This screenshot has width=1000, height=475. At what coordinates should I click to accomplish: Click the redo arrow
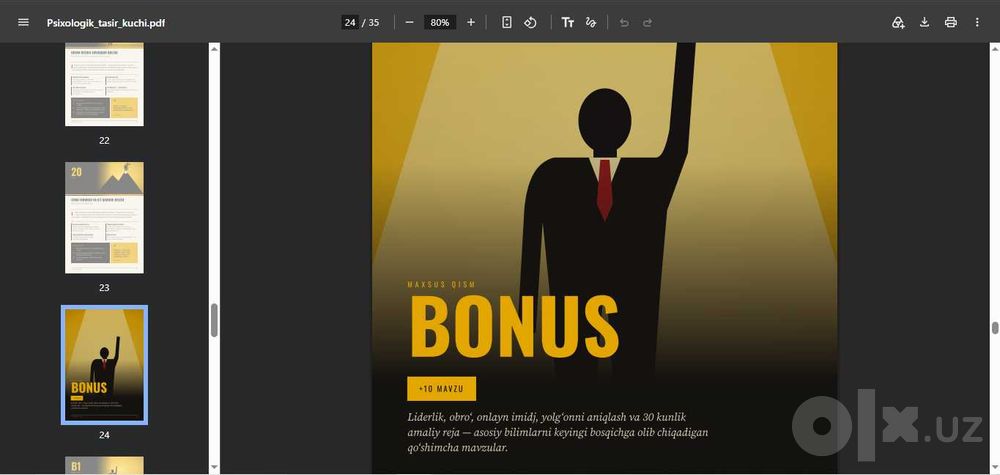647,22
